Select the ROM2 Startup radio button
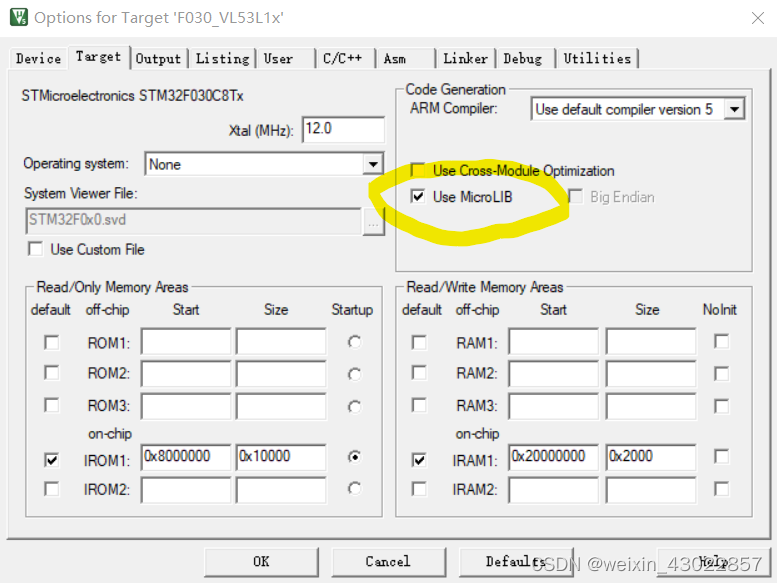The height and width of the screenshot is (583, 777). [x=354, y=374]
